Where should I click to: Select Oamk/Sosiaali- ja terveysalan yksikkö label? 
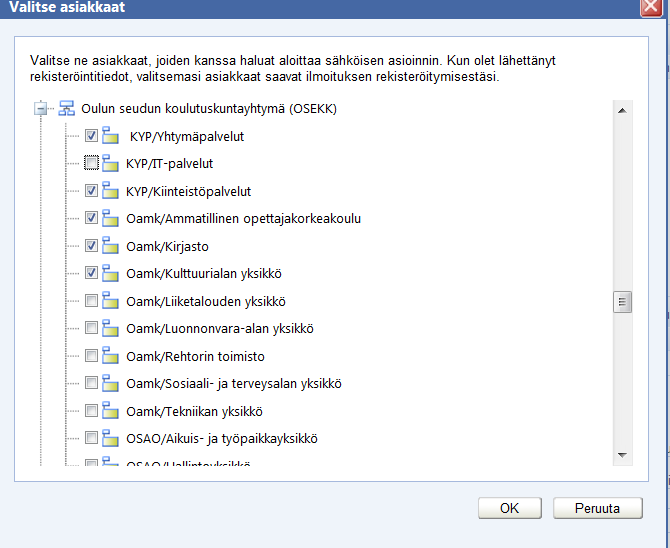pos(234,384)
